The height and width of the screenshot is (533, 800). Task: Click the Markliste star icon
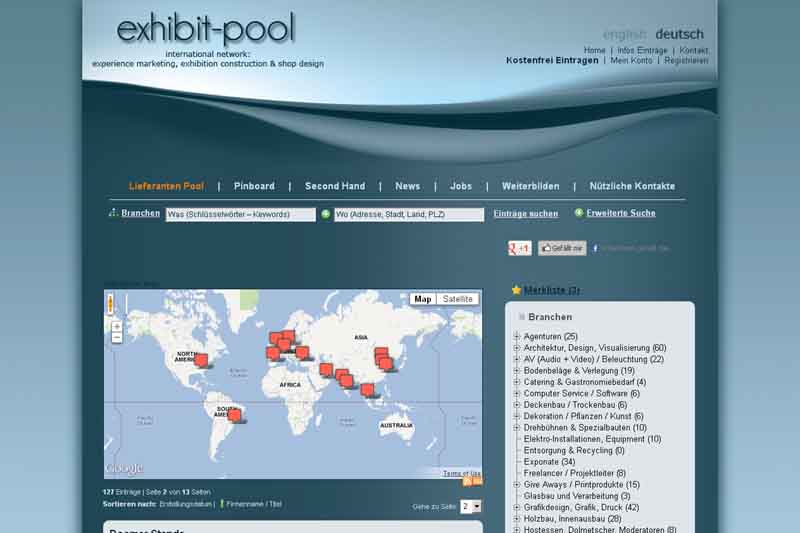[516, 290]
